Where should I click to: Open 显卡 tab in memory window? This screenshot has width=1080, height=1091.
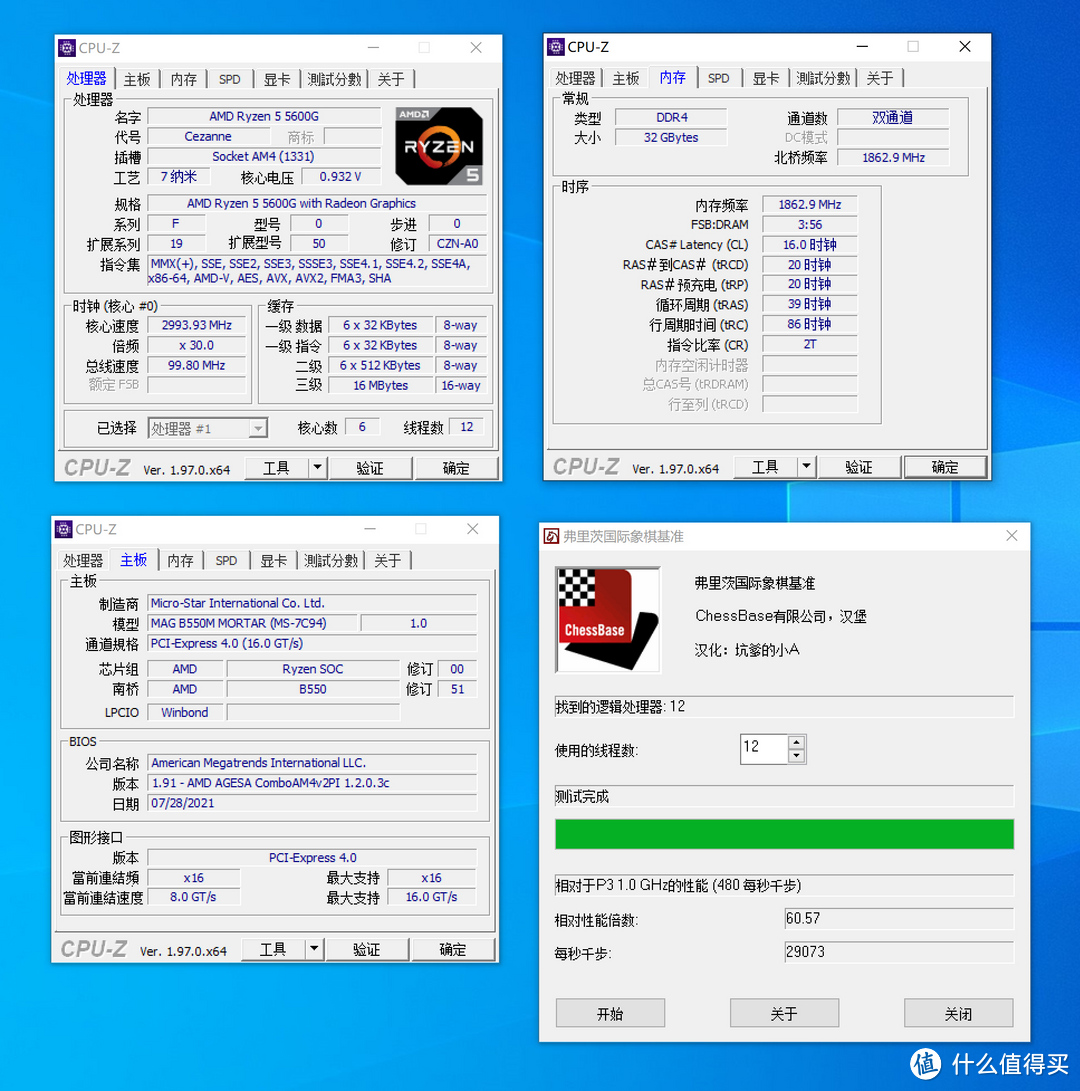[765, 78]
